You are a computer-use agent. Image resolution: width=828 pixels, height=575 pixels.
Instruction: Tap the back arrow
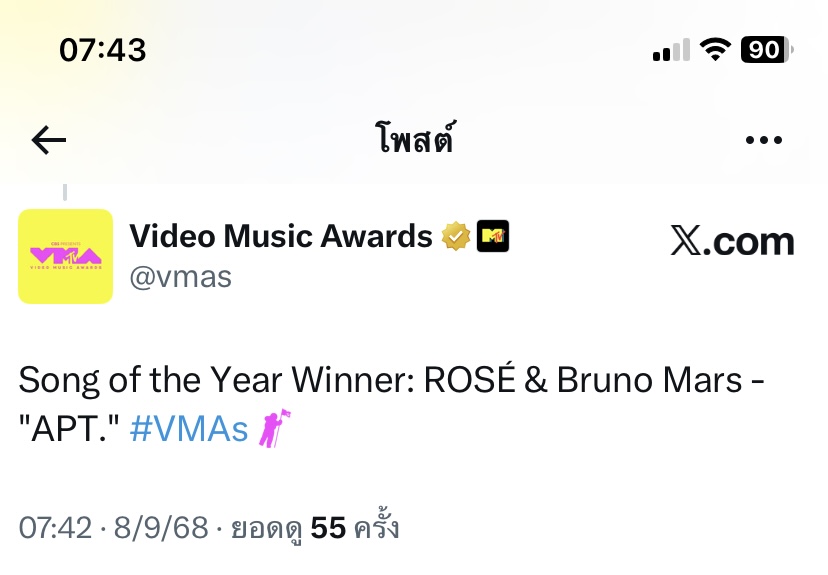tap(49, 140)
